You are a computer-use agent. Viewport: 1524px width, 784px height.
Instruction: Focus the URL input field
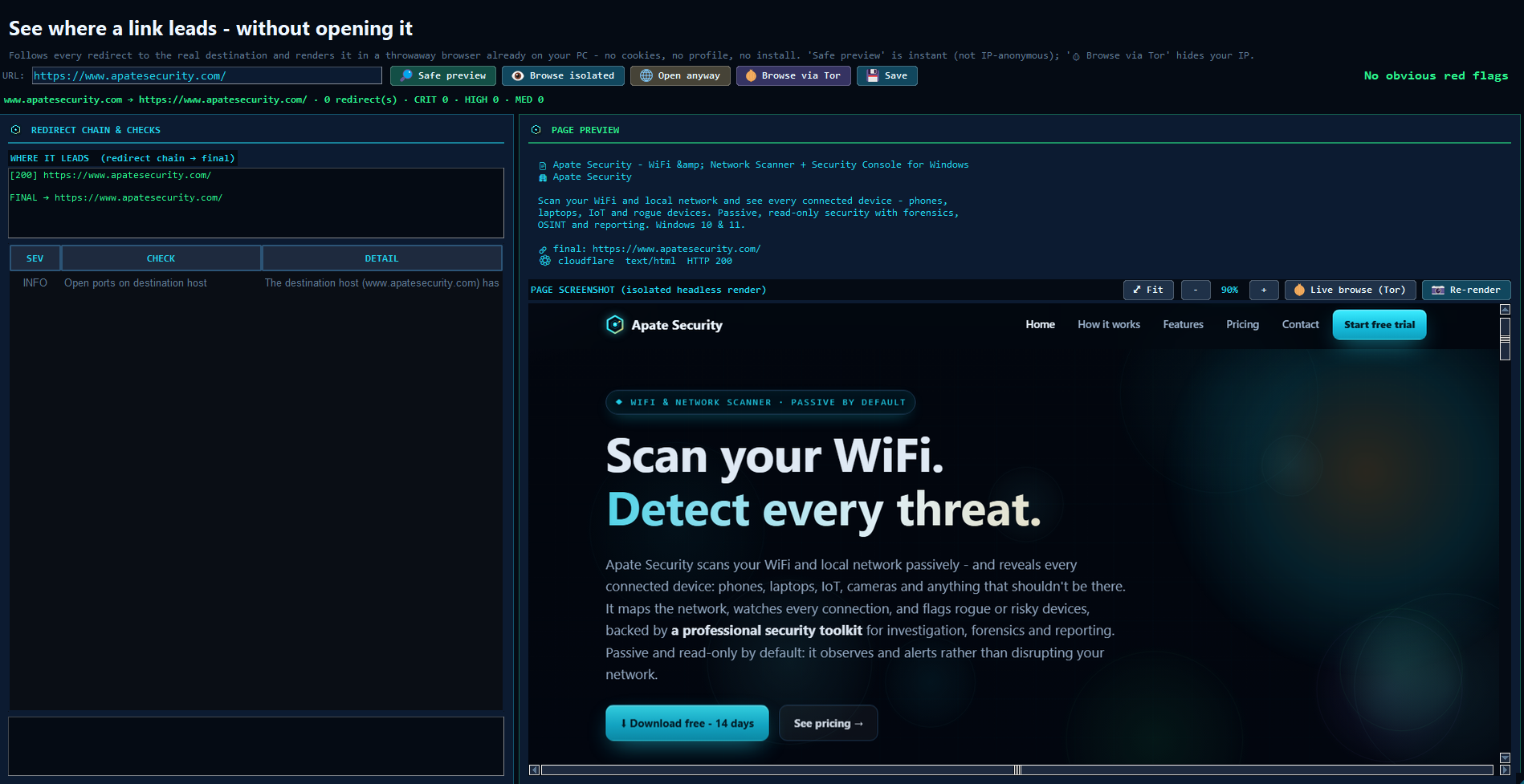tap(207, 75)
